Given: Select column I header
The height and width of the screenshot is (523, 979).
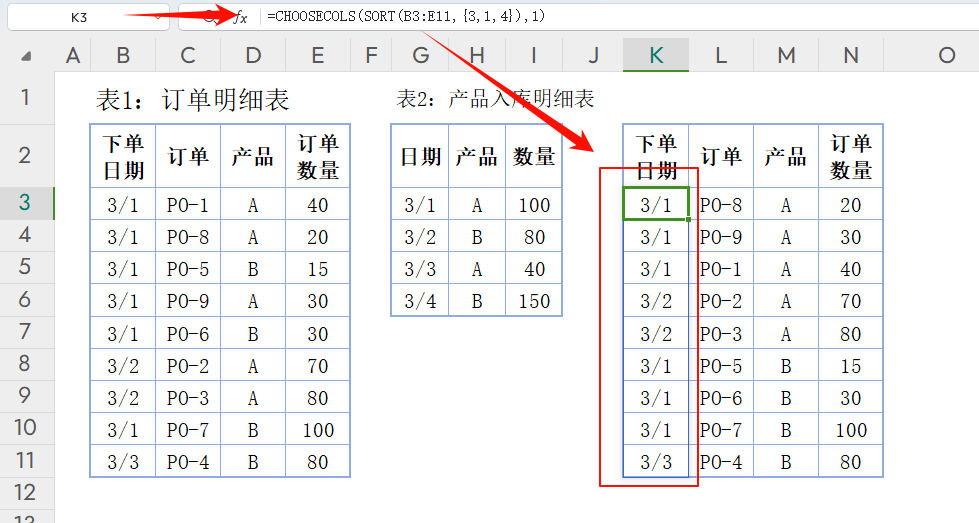Looking at the screenshot, I should coord(534,56).
